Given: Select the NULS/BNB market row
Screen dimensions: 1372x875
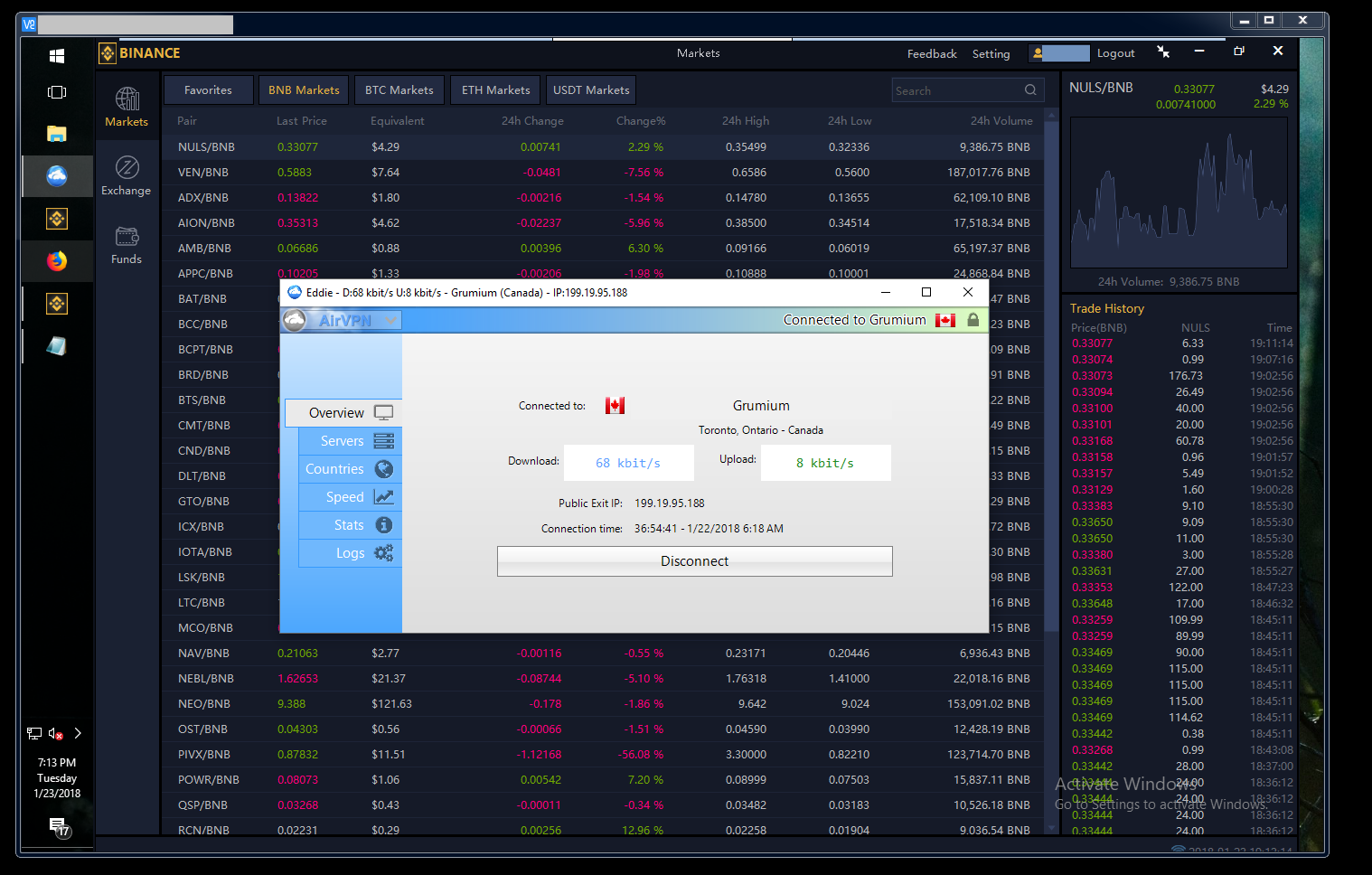Looking at the screenshot, I should (x=603, y=146).
